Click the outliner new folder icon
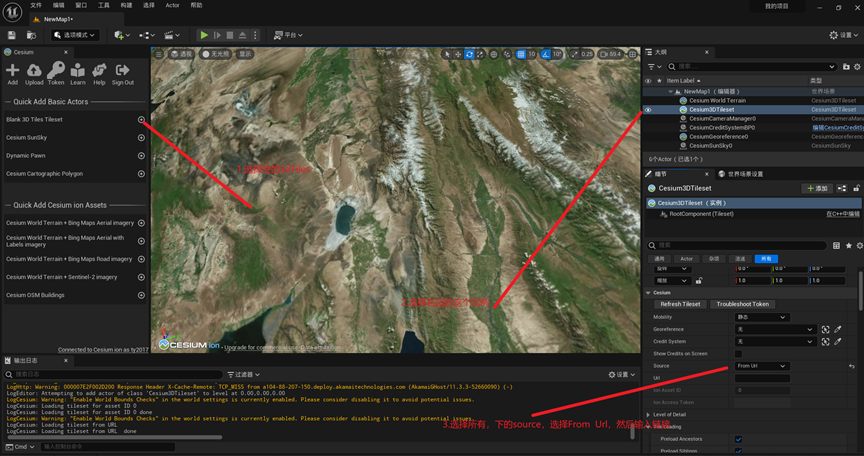 tap(846, 67)
